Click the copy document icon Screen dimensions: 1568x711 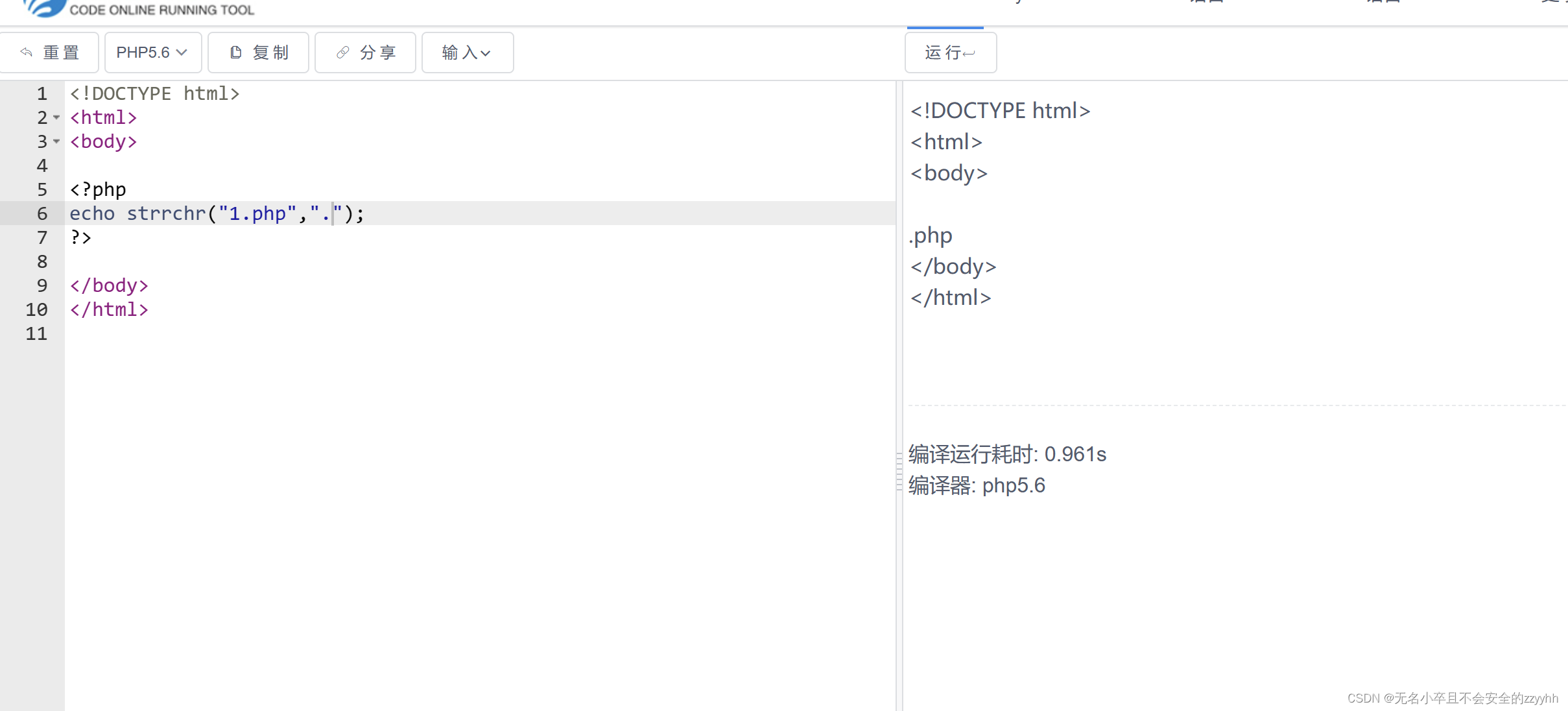[x=236, y=52]
